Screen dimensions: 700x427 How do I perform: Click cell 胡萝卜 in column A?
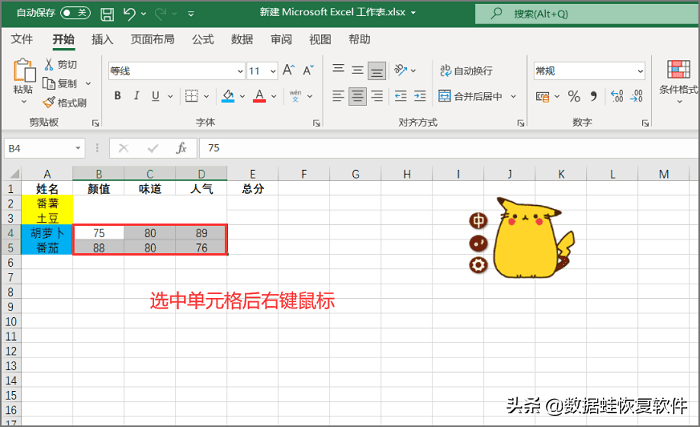pos(47,233)
